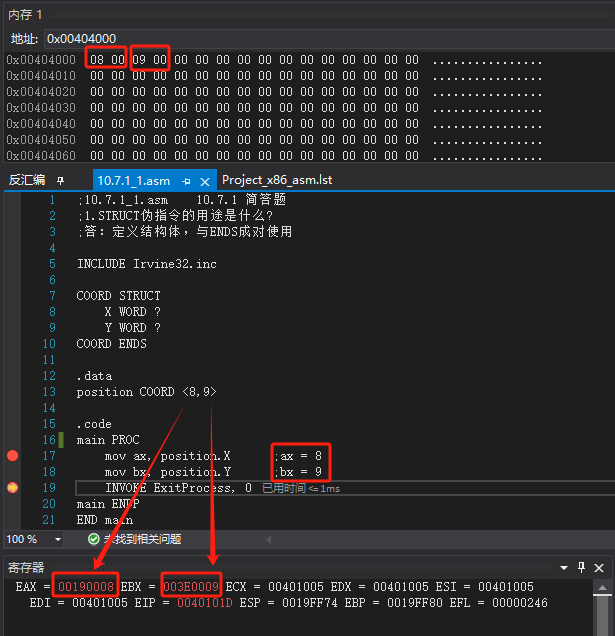This screenshot has width=615, height=636.
Task: Click the EAX register value 00190008
Action: coord(86,587)
